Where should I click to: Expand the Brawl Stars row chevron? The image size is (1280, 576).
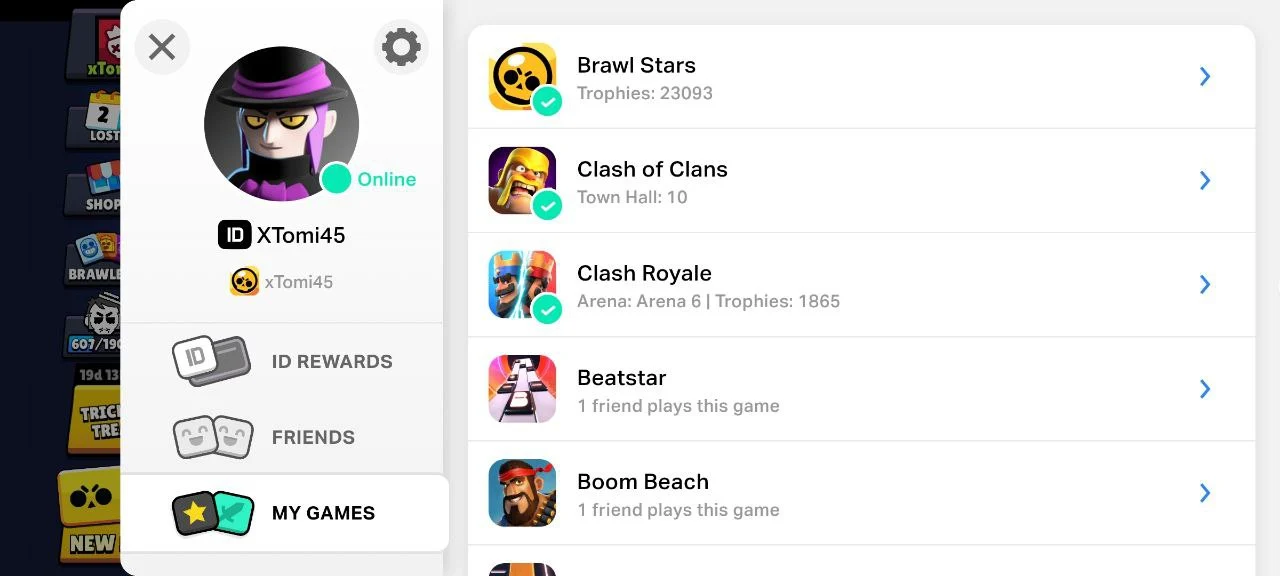(x=1205, y=77)
